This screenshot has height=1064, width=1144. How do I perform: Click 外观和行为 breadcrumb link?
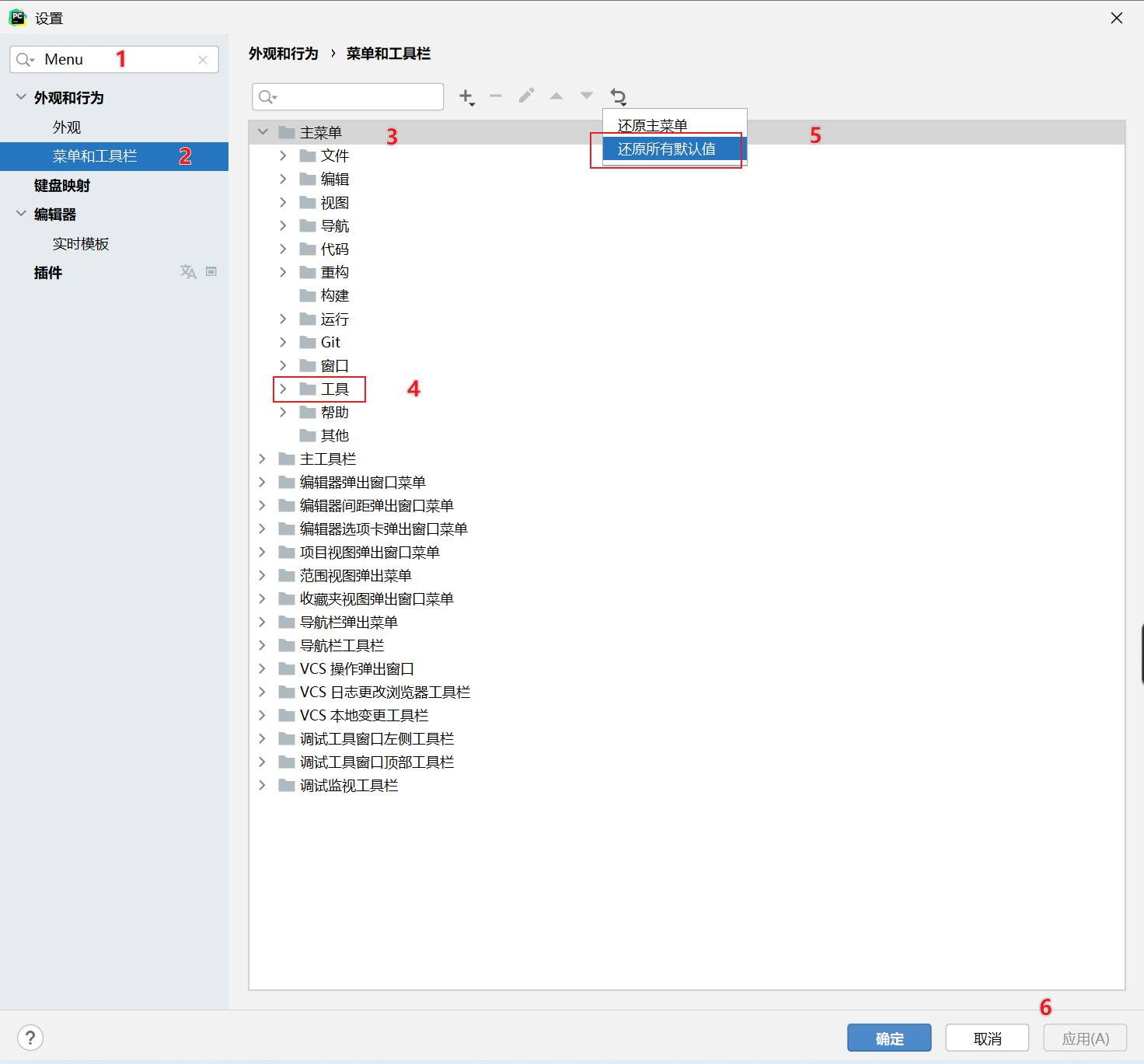284,54
